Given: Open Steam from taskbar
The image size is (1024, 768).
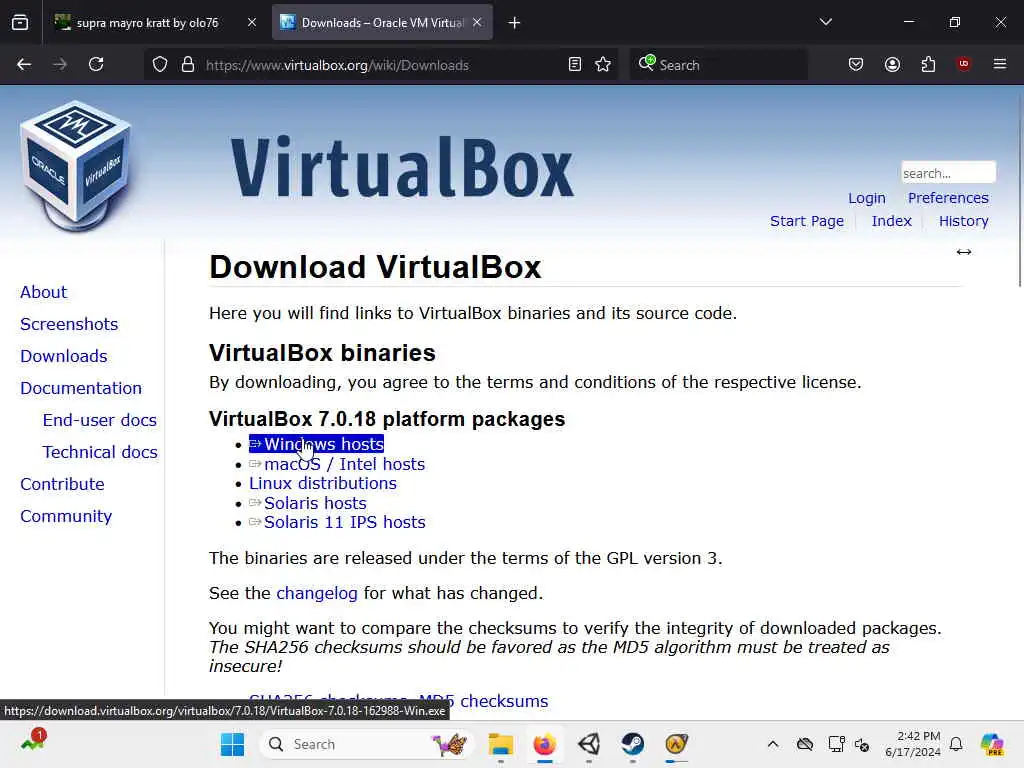Looking at the screenshot, I should pos(632,744).
